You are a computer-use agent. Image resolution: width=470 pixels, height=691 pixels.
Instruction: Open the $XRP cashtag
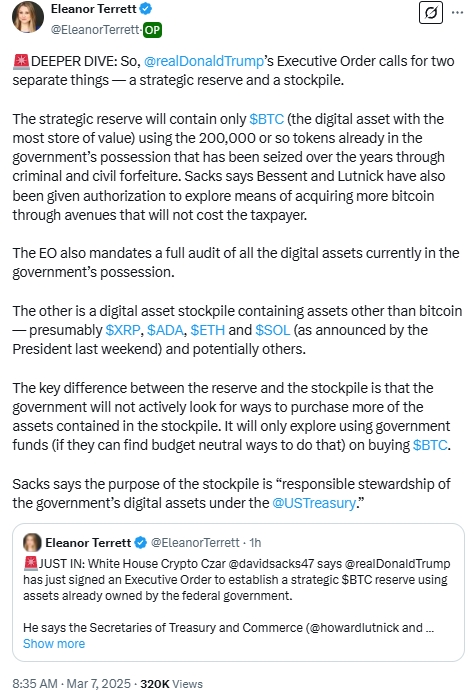coord(123,330)
